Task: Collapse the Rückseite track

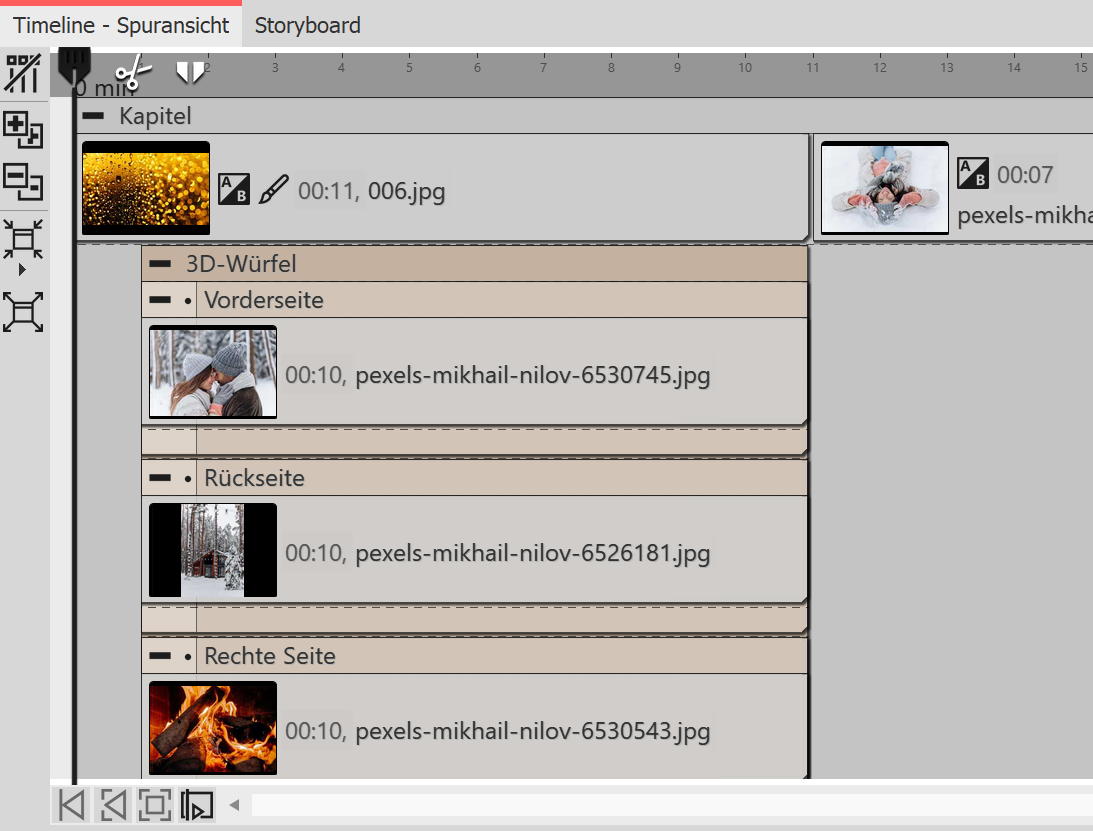Action: (159, 478)
